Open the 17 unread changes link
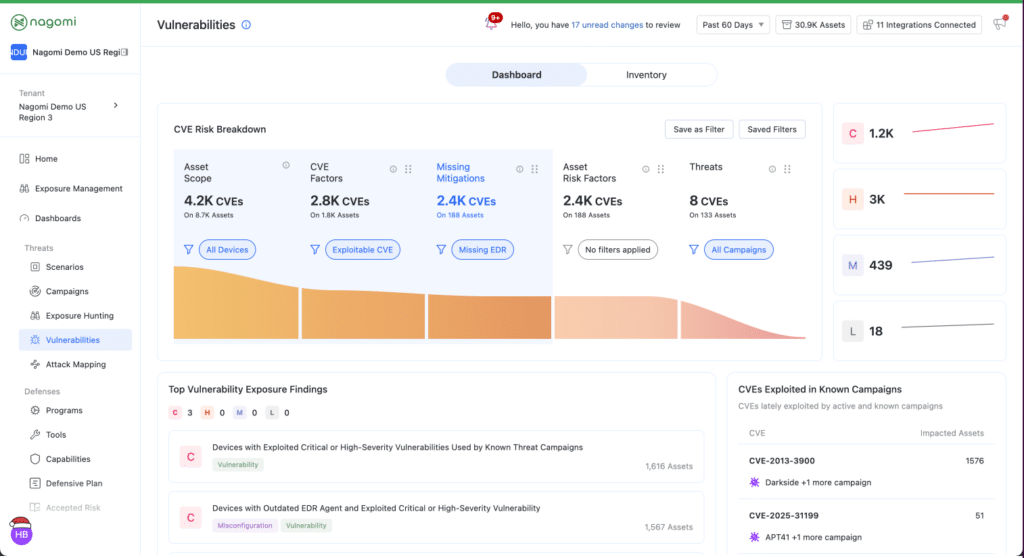Viewport: 1024px width, 558px height. click(607, 25)
